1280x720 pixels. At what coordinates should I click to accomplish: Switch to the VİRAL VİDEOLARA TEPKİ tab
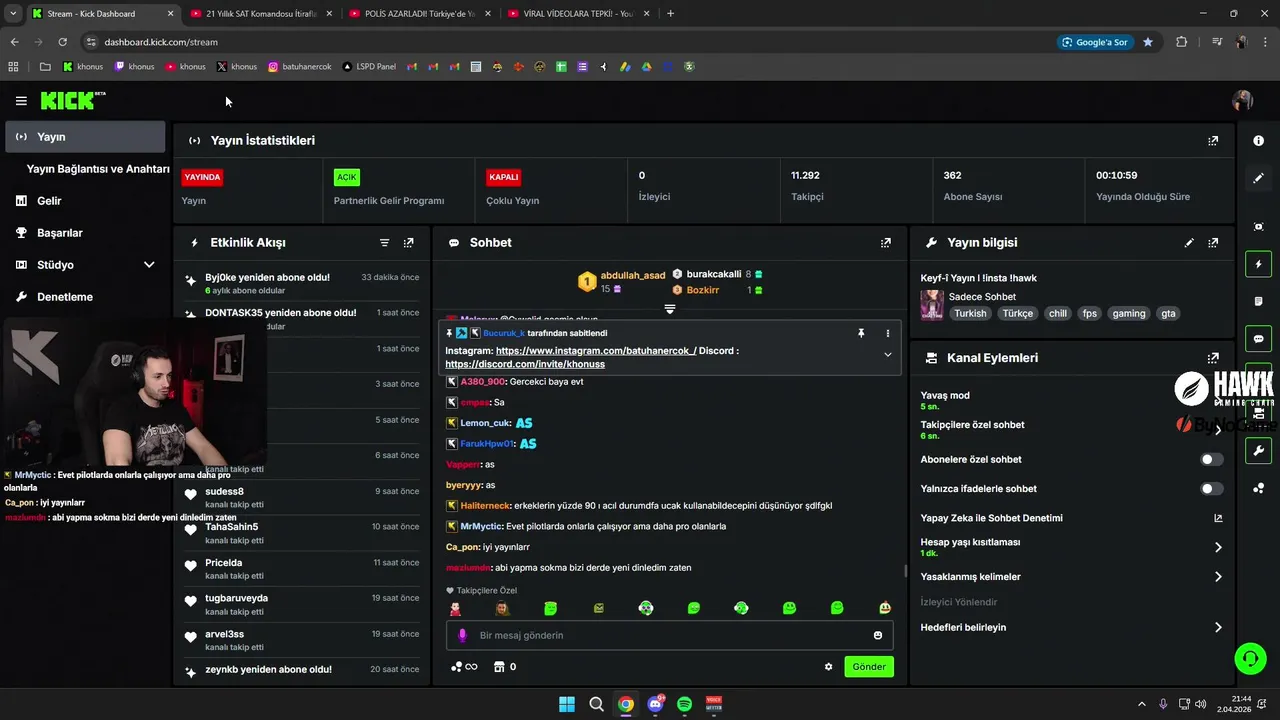(x=578, y=13)
